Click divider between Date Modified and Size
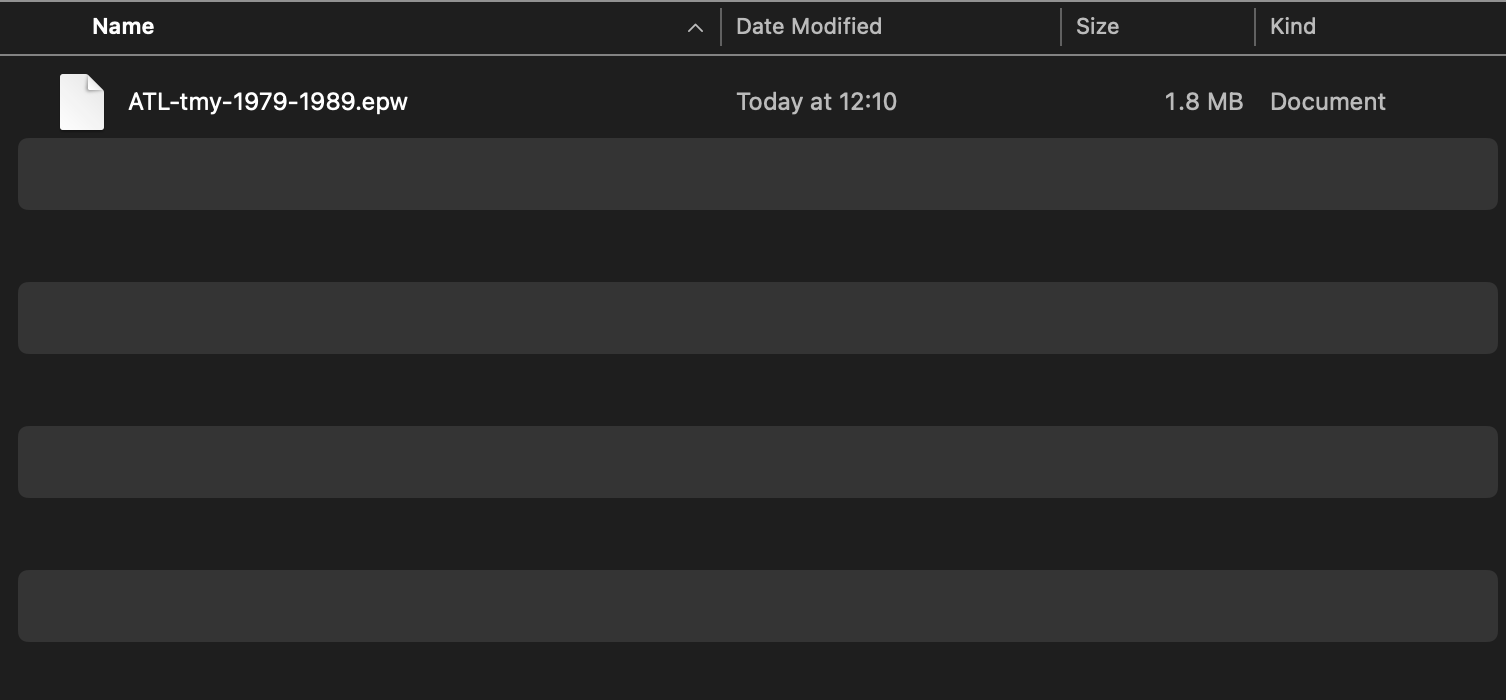 pos(1061,27)
